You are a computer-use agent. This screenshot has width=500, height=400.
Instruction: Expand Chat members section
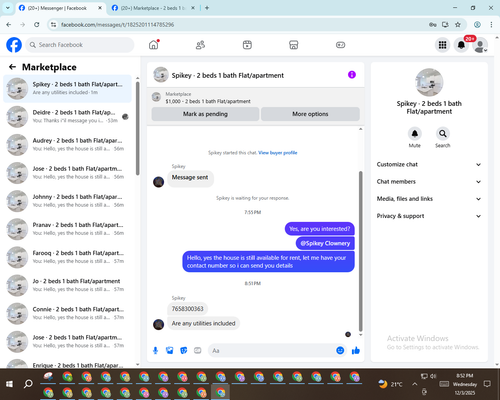(429, 182)
